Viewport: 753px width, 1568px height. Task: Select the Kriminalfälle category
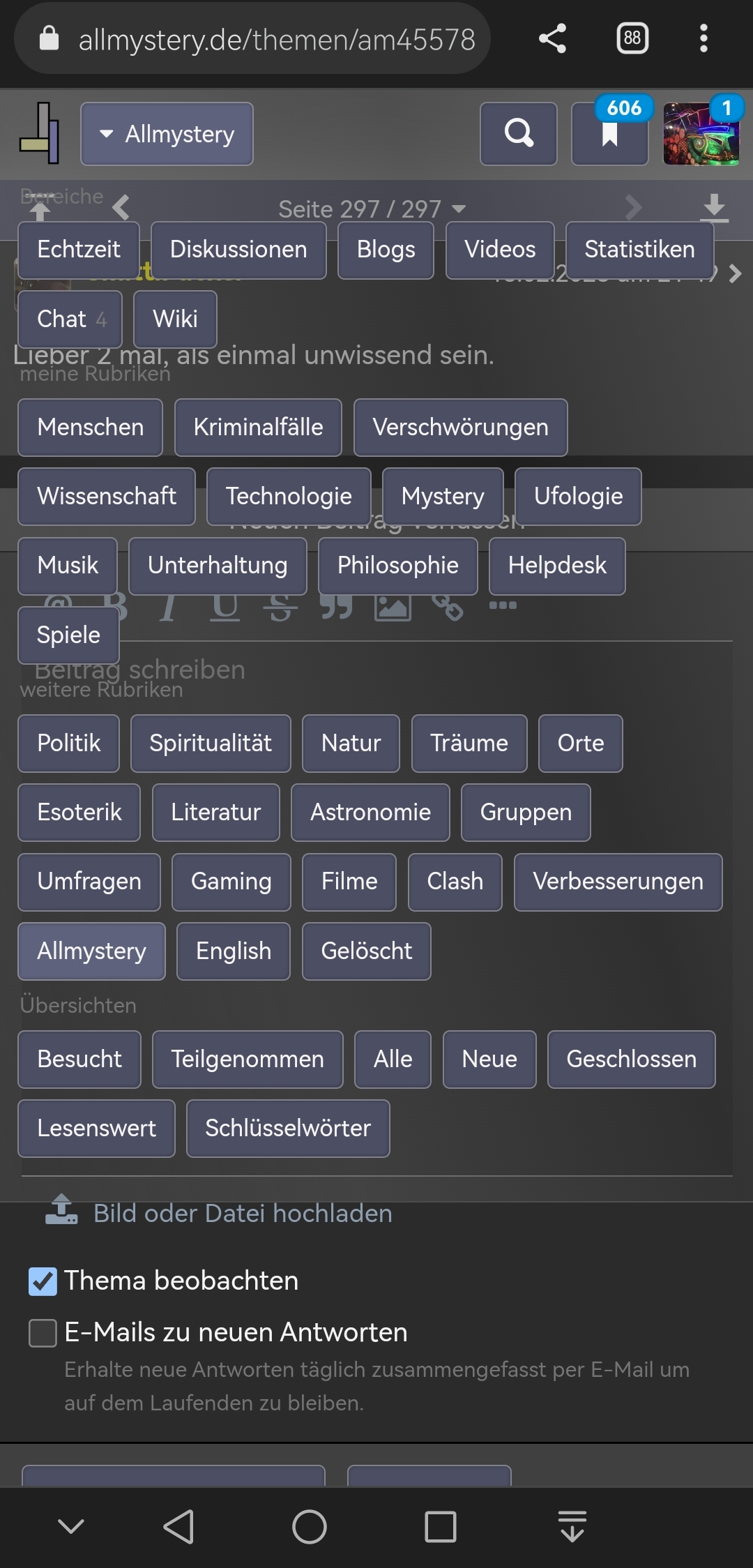(258, 428)
